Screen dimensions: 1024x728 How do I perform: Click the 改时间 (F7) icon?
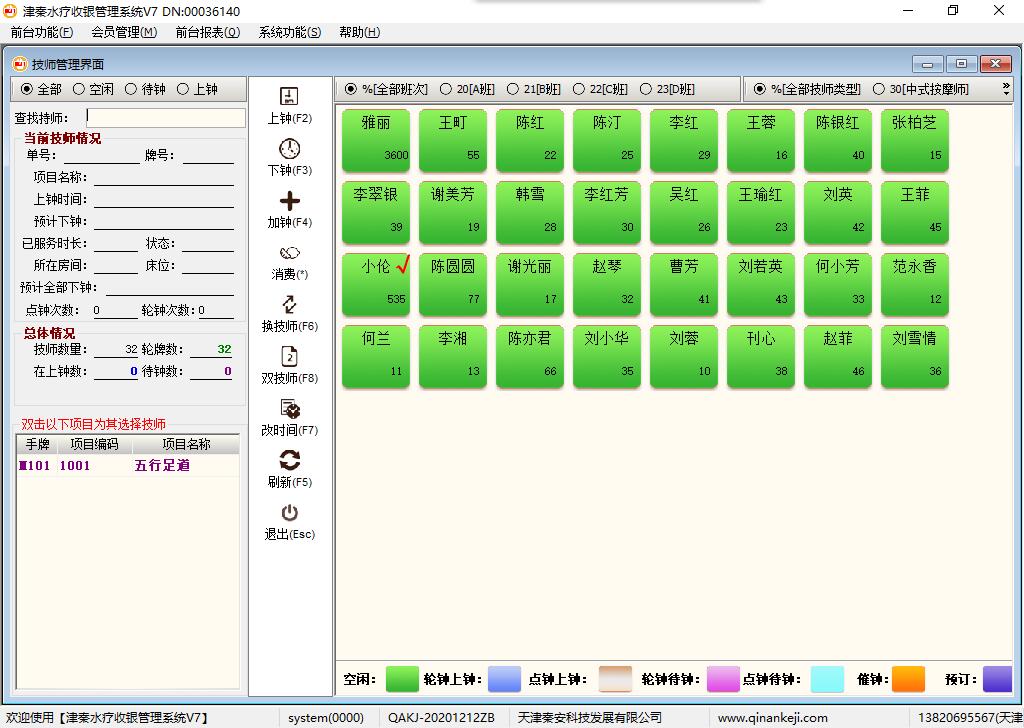tap(289, 409)
